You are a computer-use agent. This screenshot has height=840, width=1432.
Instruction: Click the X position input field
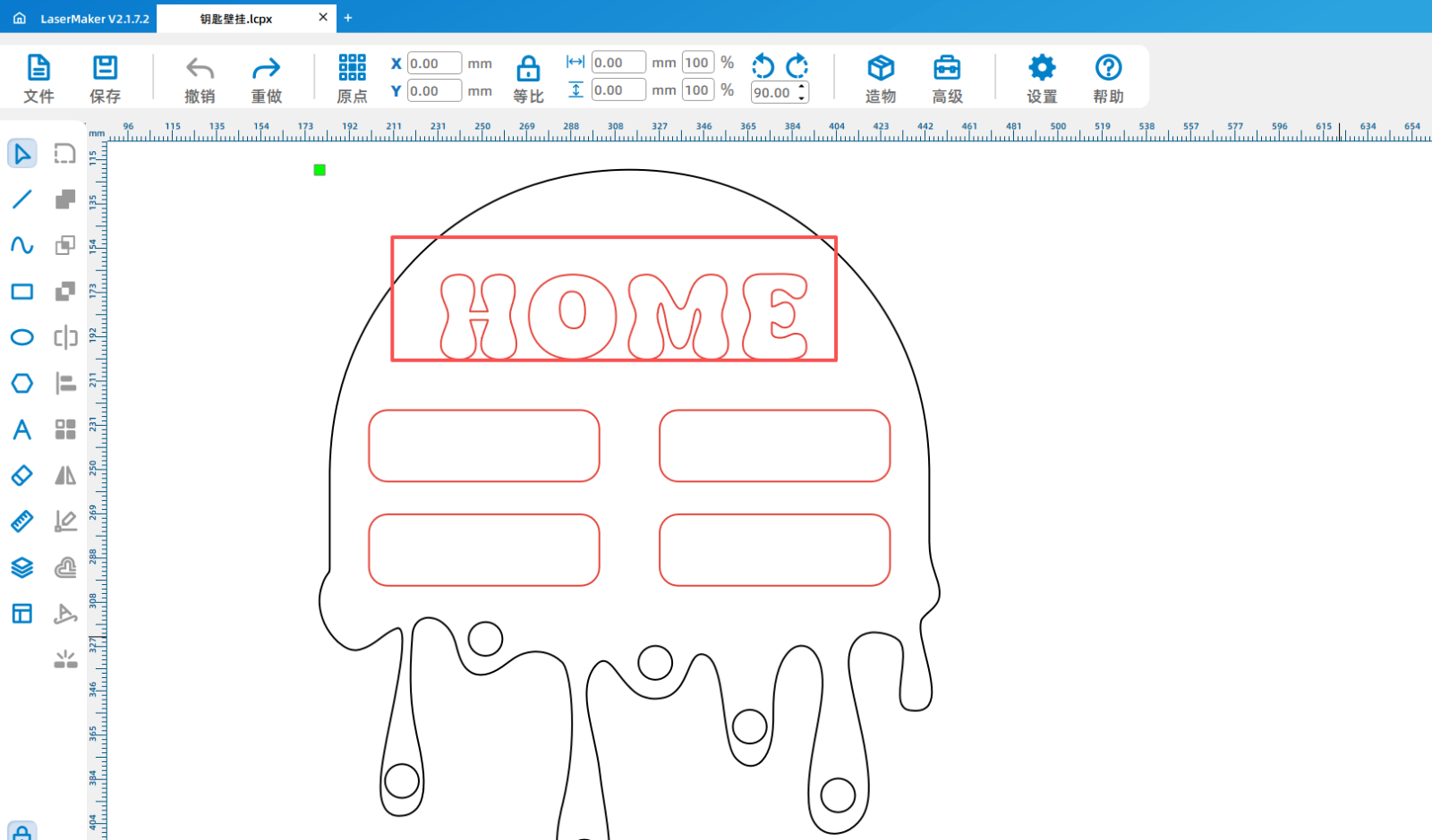pos(434,64)
